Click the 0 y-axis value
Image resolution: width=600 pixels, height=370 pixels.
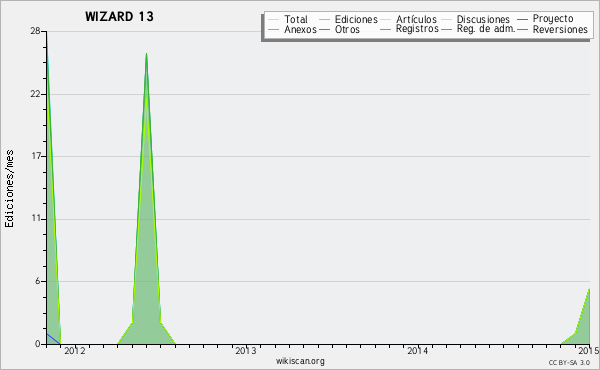[38, 344]
